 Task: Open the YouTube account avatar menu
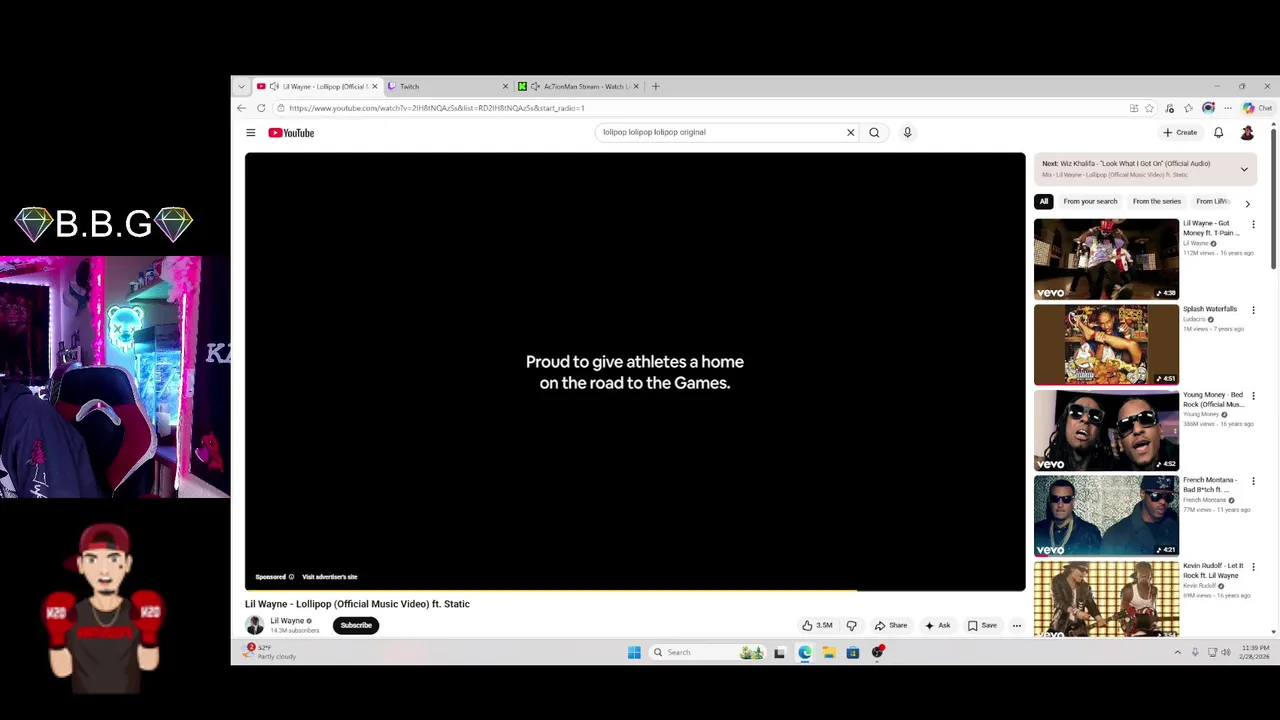point(1247,132)
